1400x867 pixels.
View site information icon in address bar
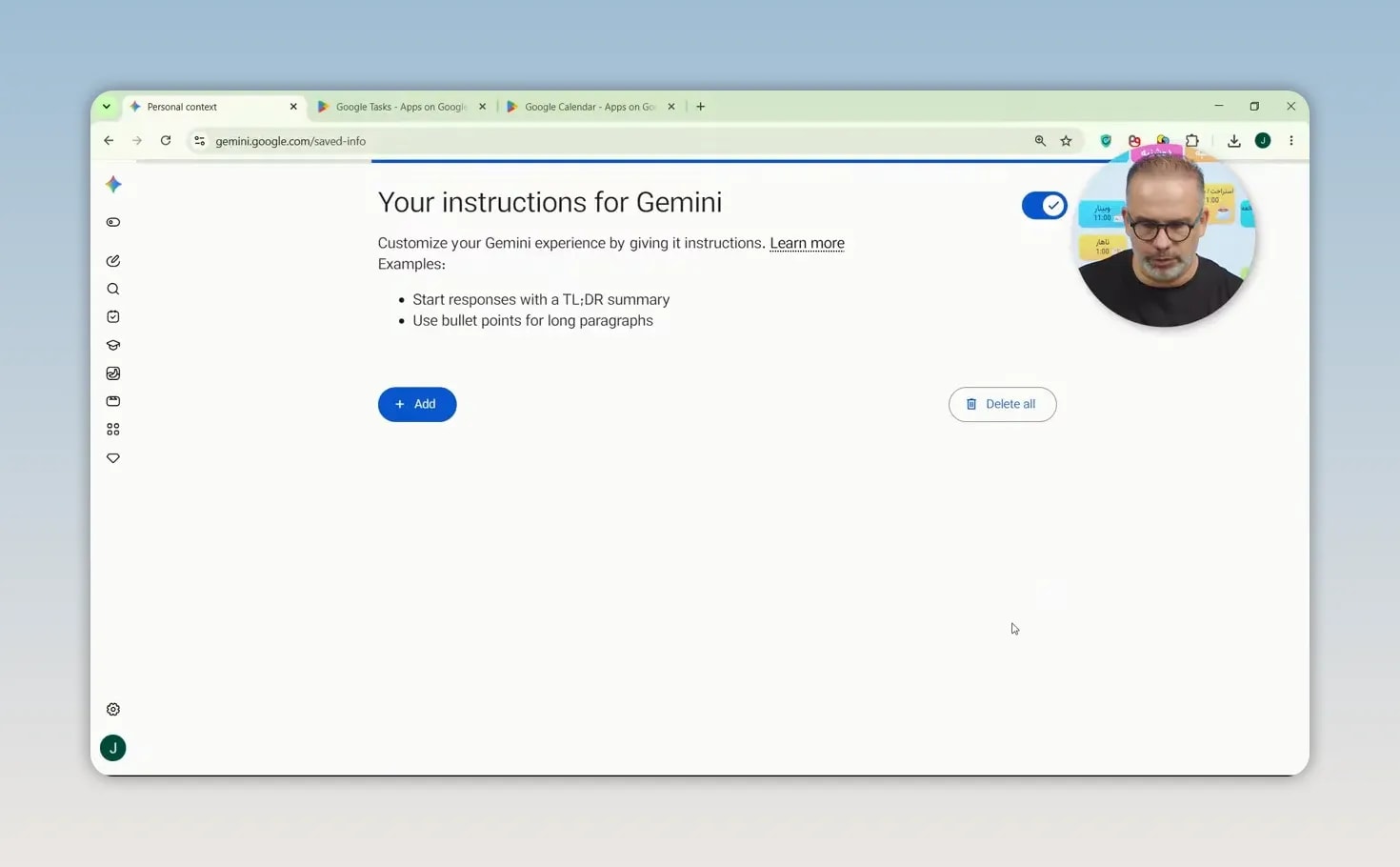[x=199, y=141]
